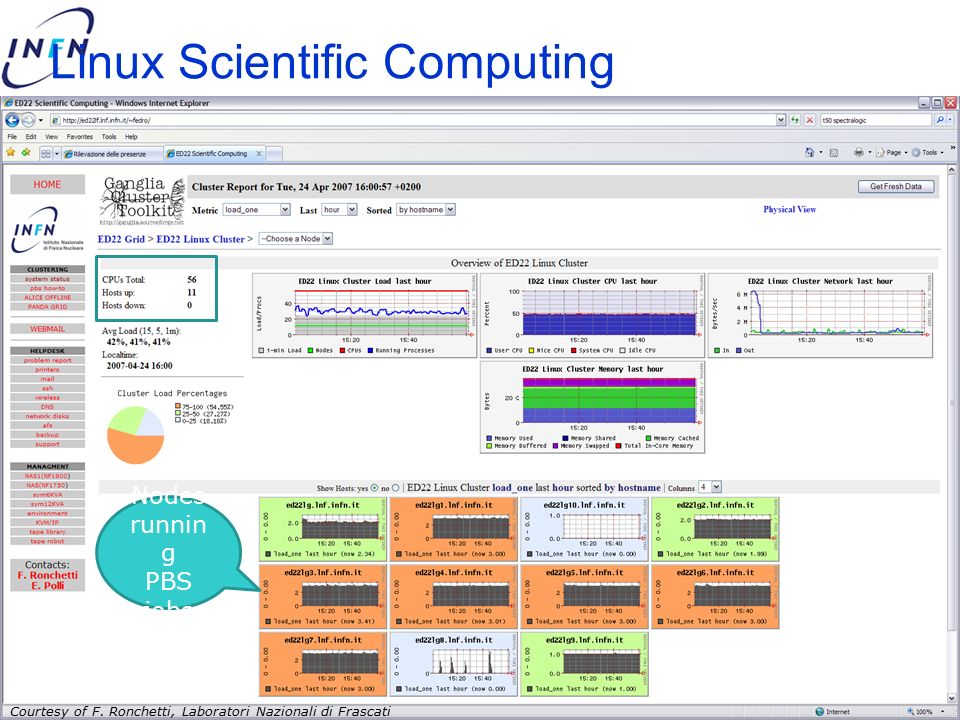Open the ed22lg10.lnf.infn.it host graph
Image resolution: width=960 pixels, height=720 pixels.
pos(584,530)
